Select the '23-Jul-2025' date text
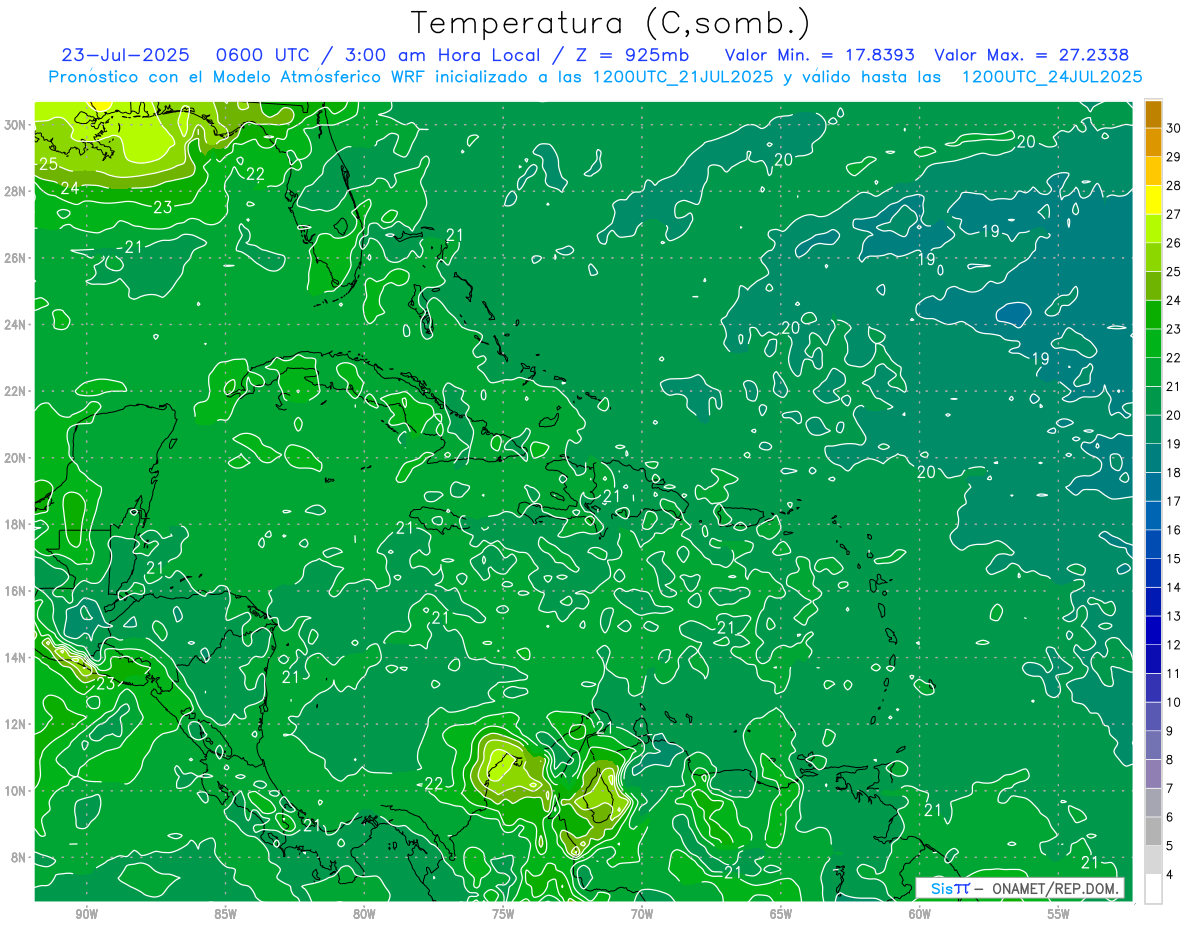This screenshot has height=927, width=1200. point(126,55)
